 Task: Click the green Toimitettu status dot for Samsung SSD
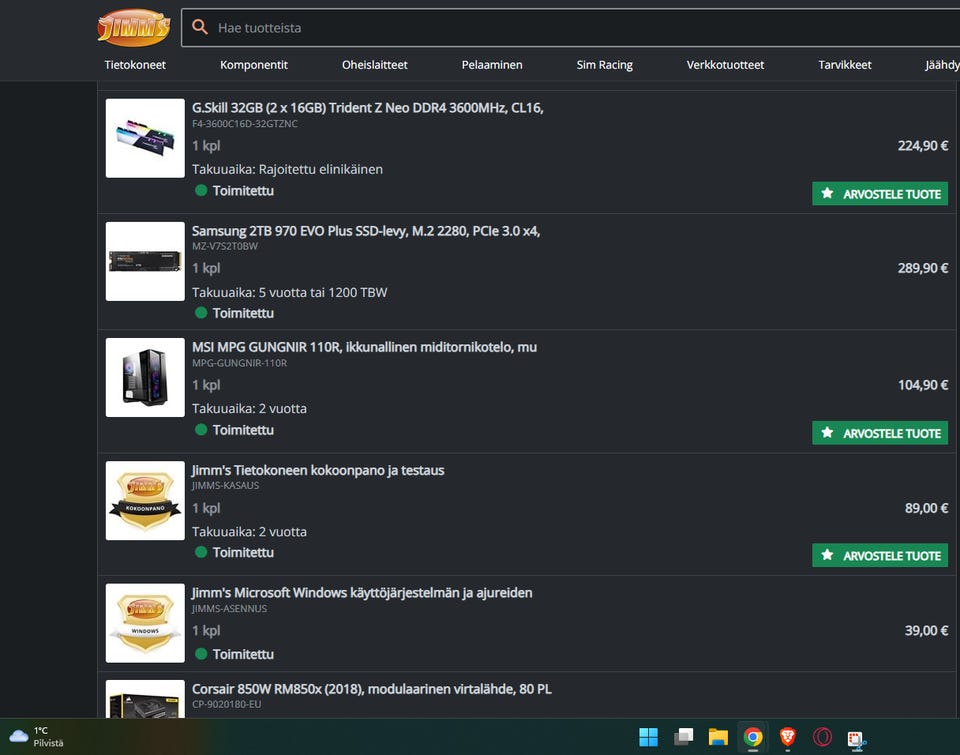pos(201,313)
